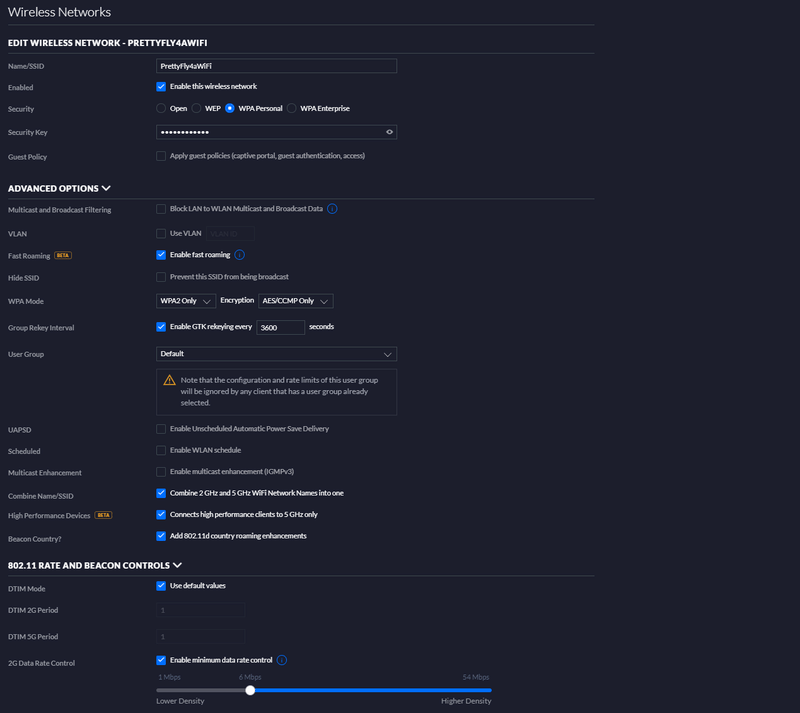Click the BETA badge next to Fast Roaming
The height and width of the screenshot is (713, 800).
63,256
